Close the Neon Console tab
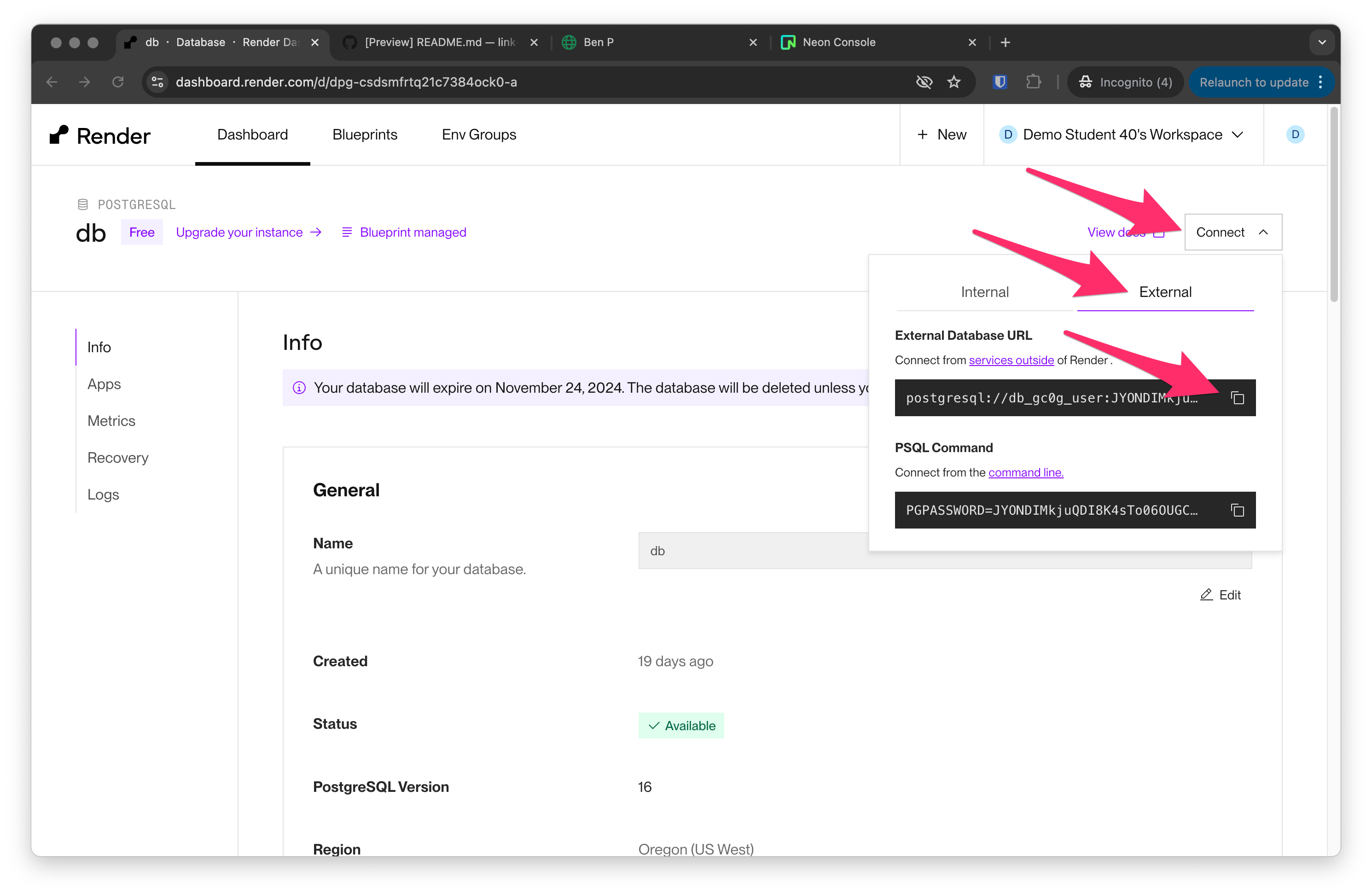Image resolution: width=1372 pixels, height=895 pixels. point(972,42)
